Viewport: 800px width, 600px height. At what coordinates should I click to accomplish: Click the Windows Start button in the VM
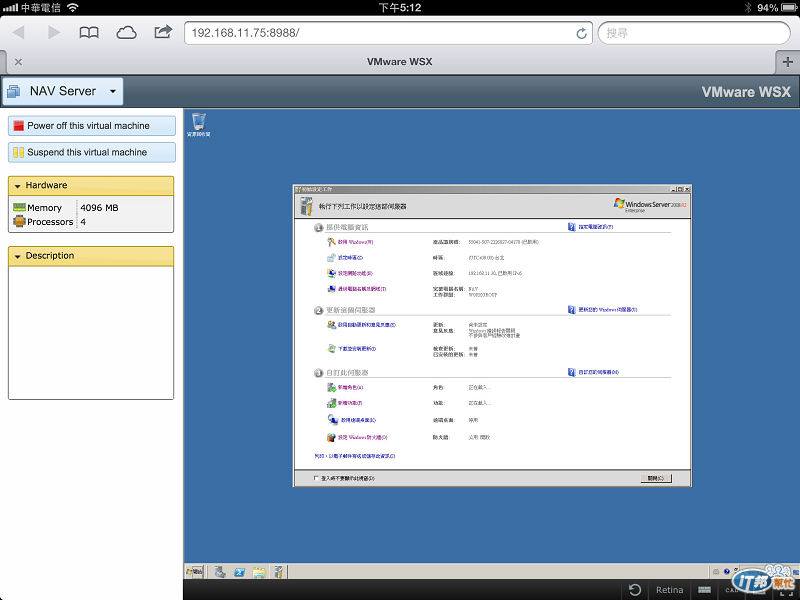pyautogui.click(x=195, y=572)
